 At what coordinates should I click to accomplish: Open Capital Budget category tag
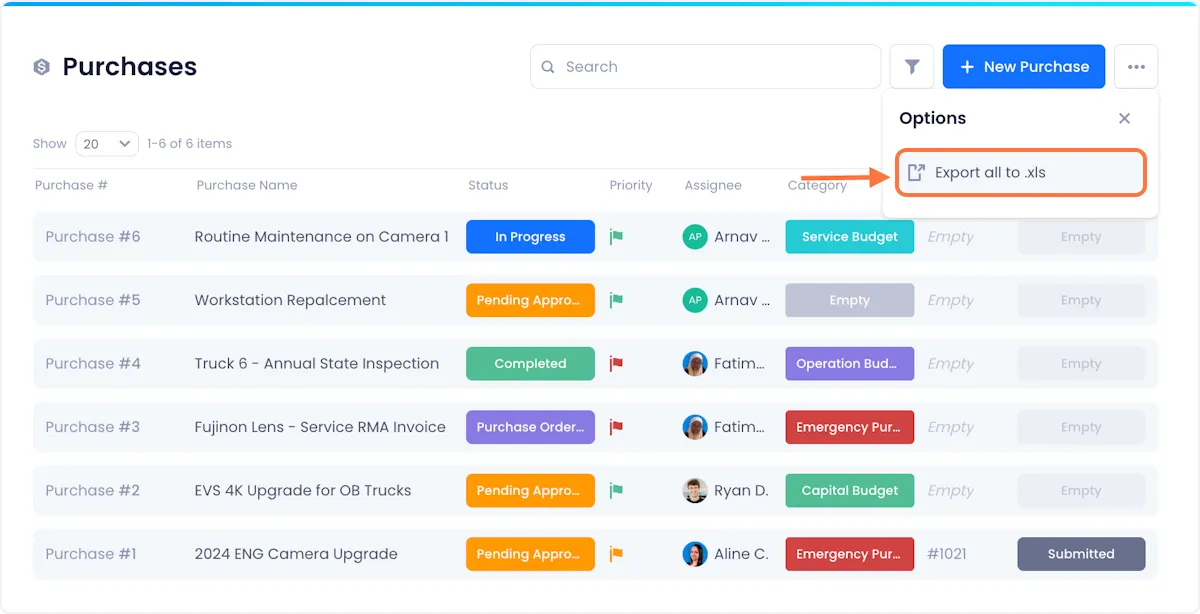click(850, 491)
